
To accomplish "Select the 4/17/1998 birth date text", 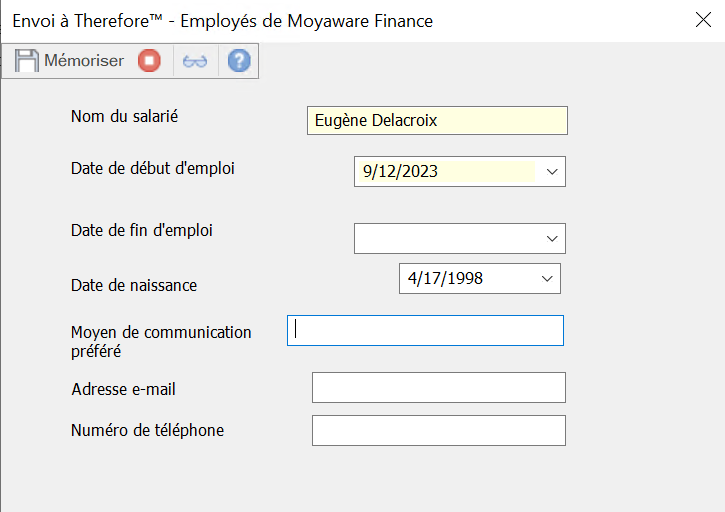I will pos(445,278).
